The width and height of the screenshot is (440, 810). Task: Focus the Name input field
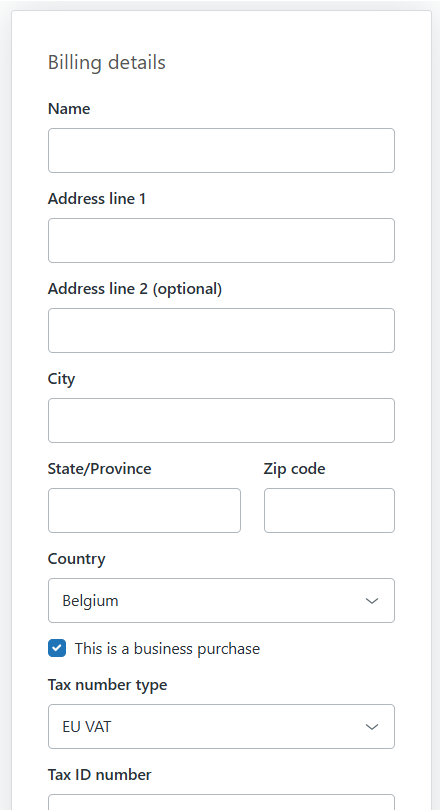(221, 150)
